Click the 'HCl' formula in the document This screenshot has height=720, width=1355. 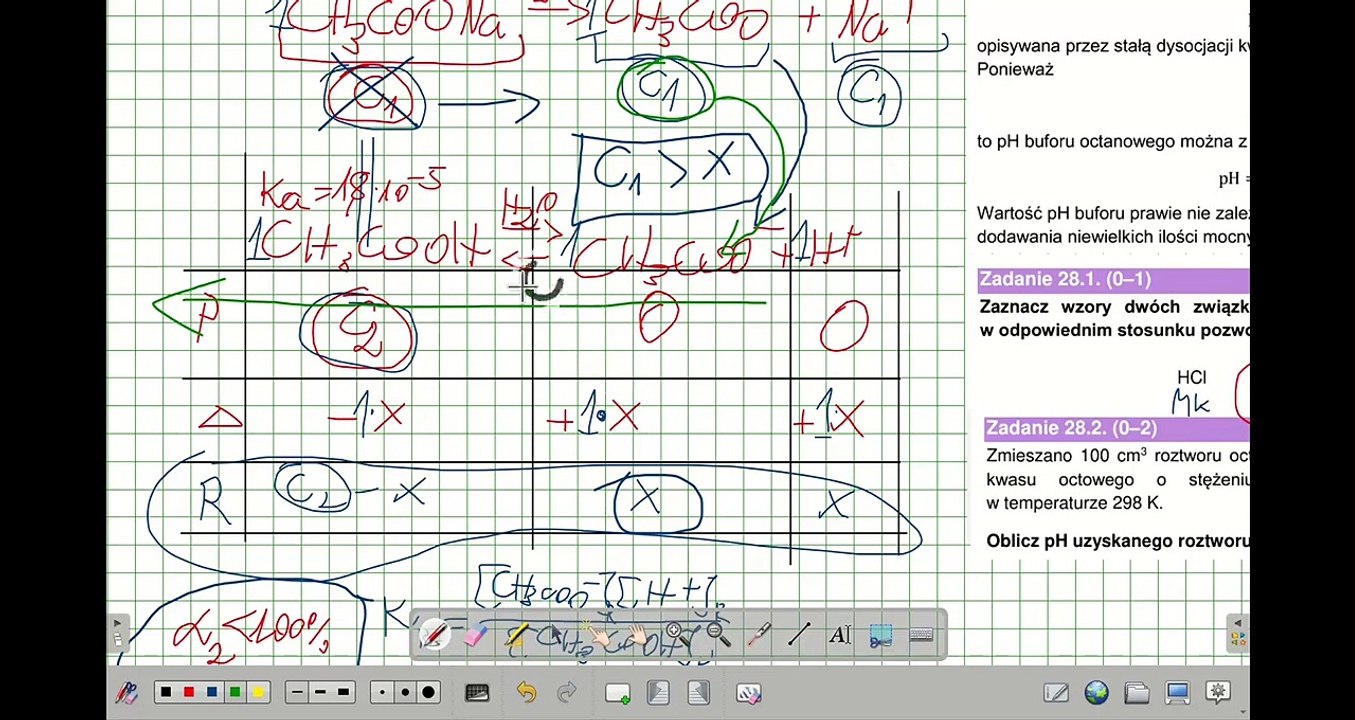click(x=1192, y=377)
